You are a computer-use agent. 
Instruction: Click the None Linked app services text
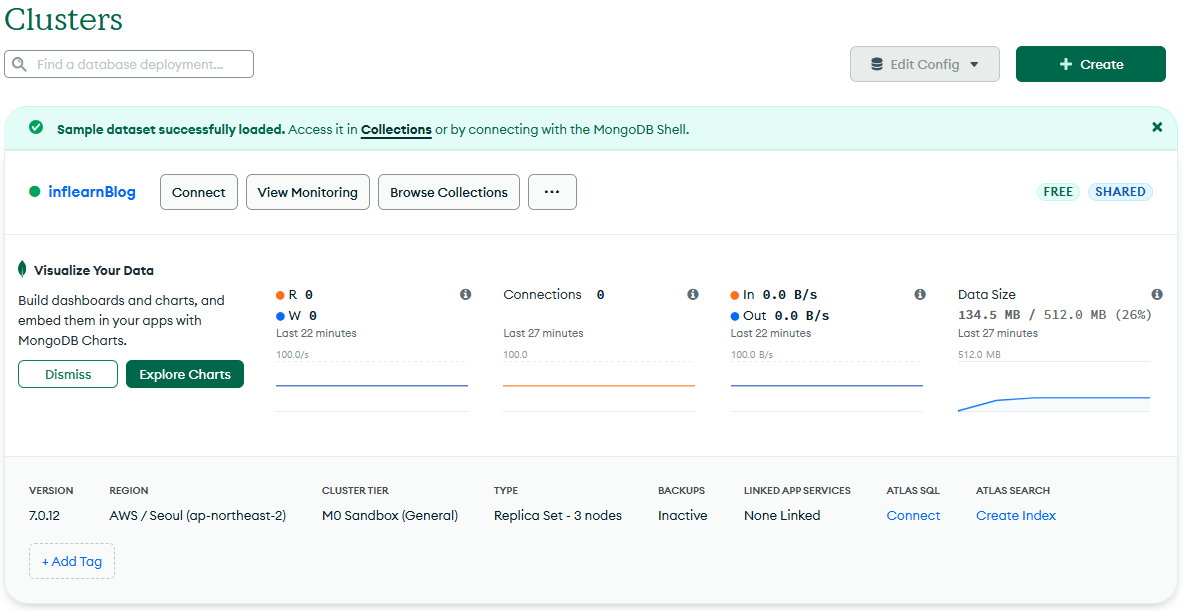coord(781,515)
